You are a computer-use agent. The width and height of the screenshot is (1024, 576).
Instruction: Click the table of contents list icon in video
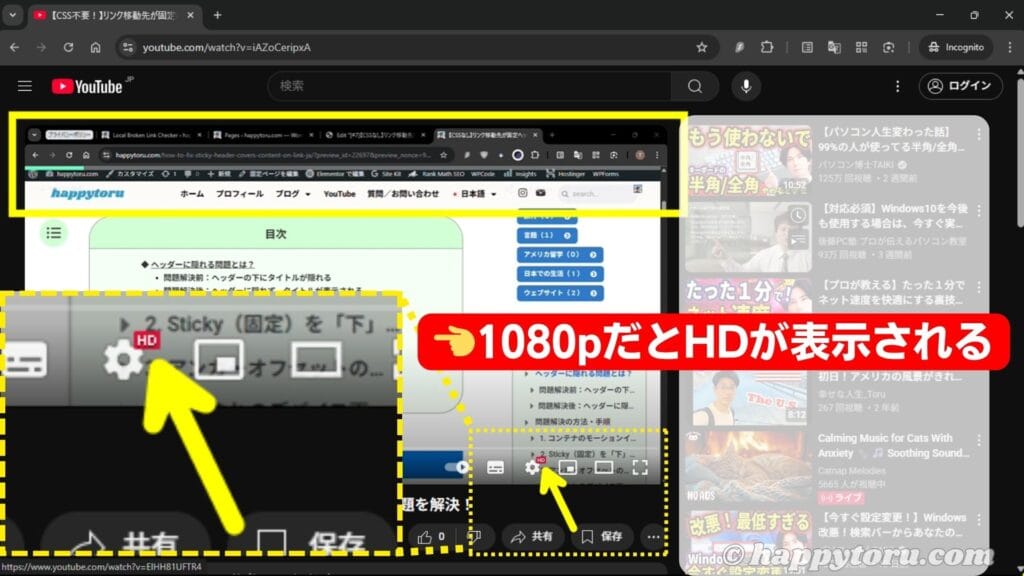tap(54, 233)
